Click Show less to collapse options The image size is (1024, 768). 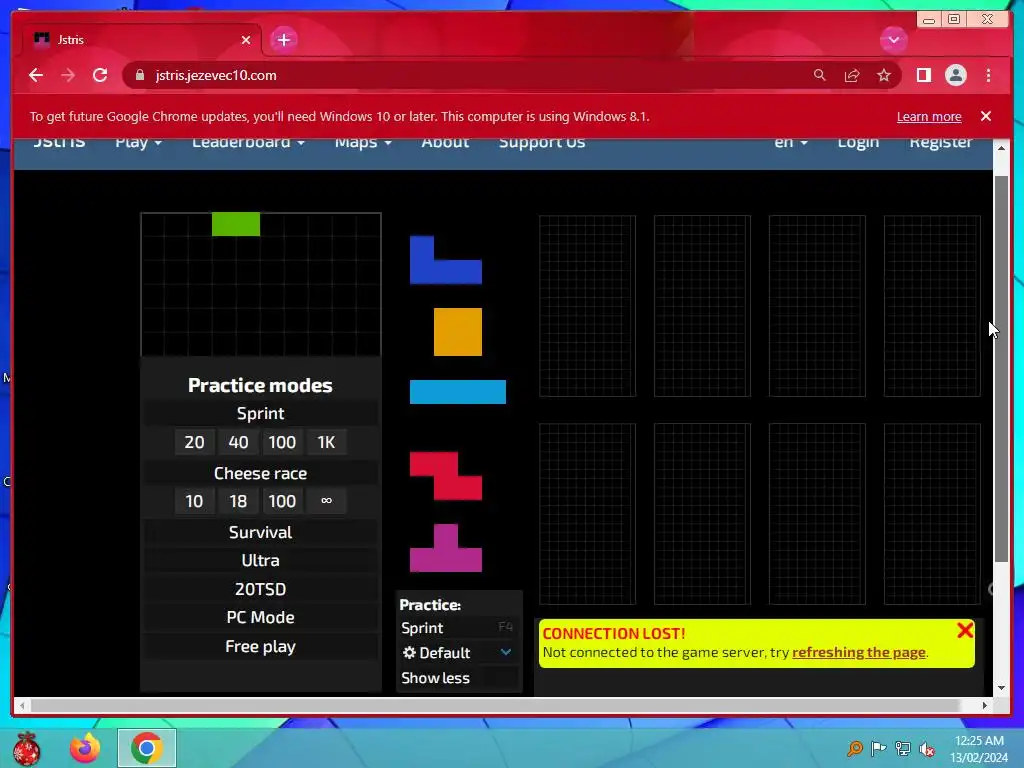pos(436,678)
